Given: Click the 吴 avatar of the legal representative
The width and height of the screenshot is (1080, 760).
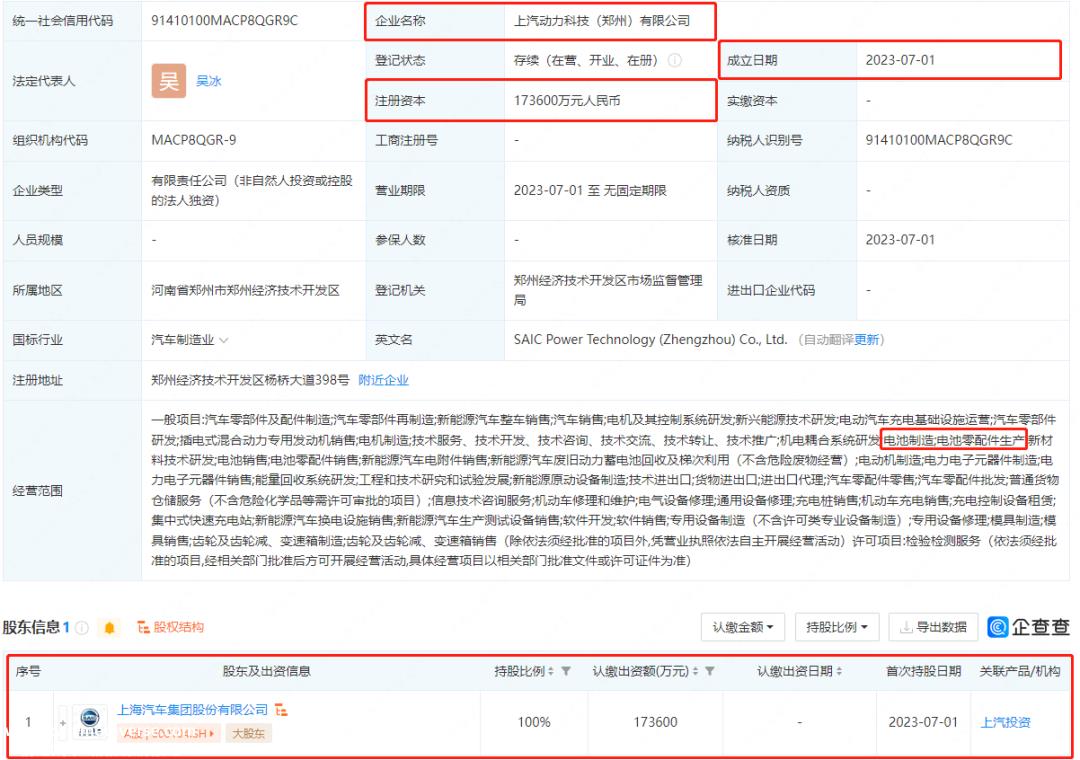Looking at the screenshot, I should point(169,81).
